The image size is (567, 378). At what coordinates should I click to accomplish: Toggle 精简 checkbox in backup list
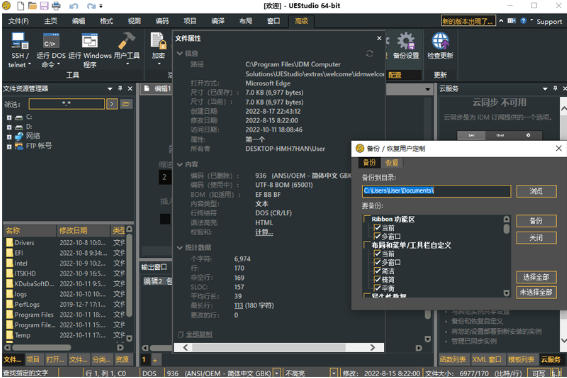377,280
